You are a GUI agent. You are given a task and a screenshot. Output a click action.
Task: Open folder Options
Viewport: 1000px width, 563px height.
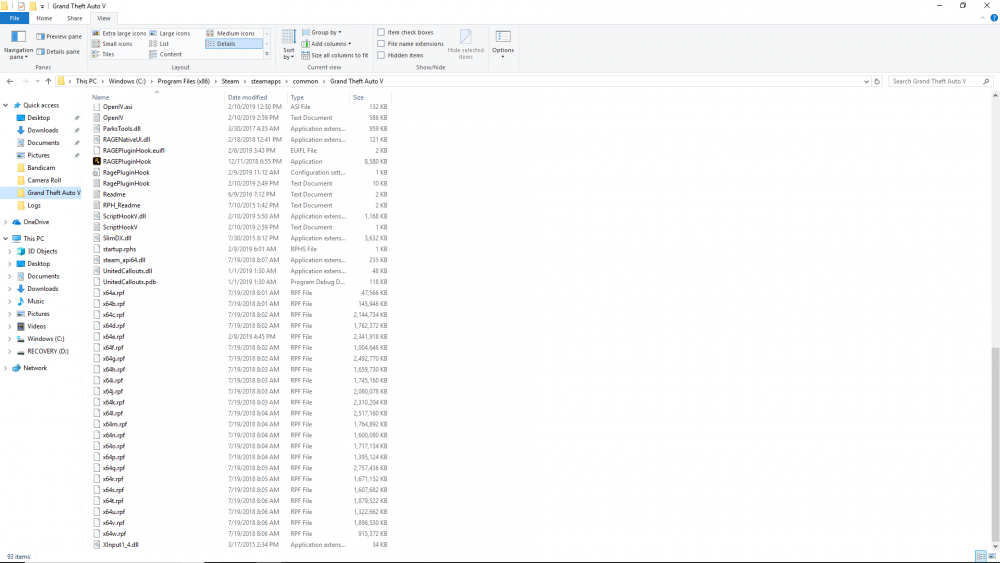503,44
